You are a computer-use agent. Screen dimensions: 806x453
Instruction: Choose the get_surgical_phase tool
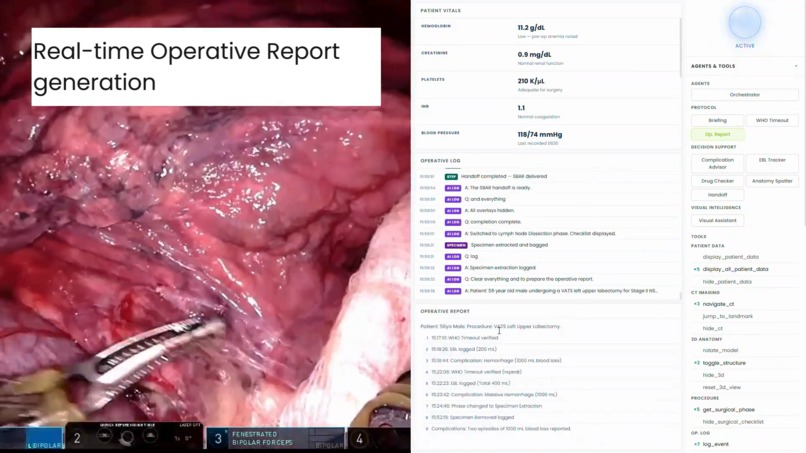click(x=728, y=410)
